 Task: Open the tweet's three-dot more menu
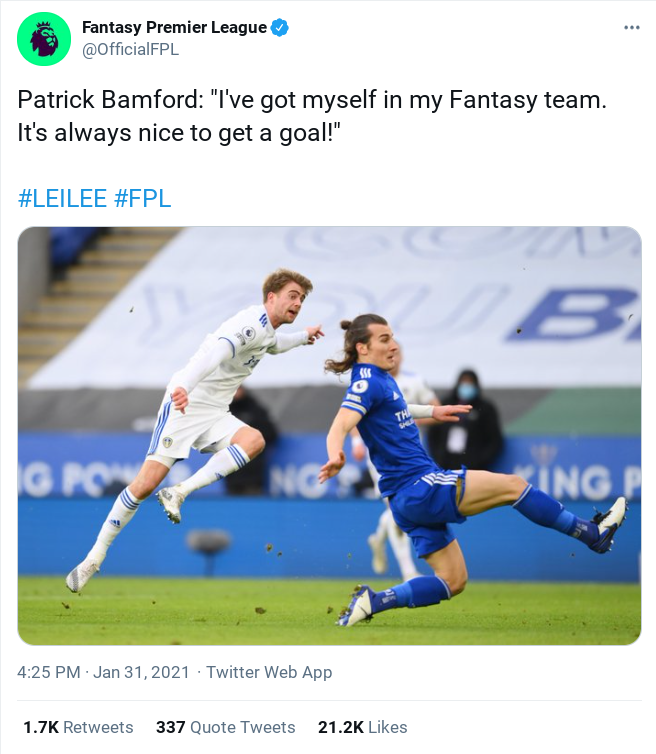(631, 27)
